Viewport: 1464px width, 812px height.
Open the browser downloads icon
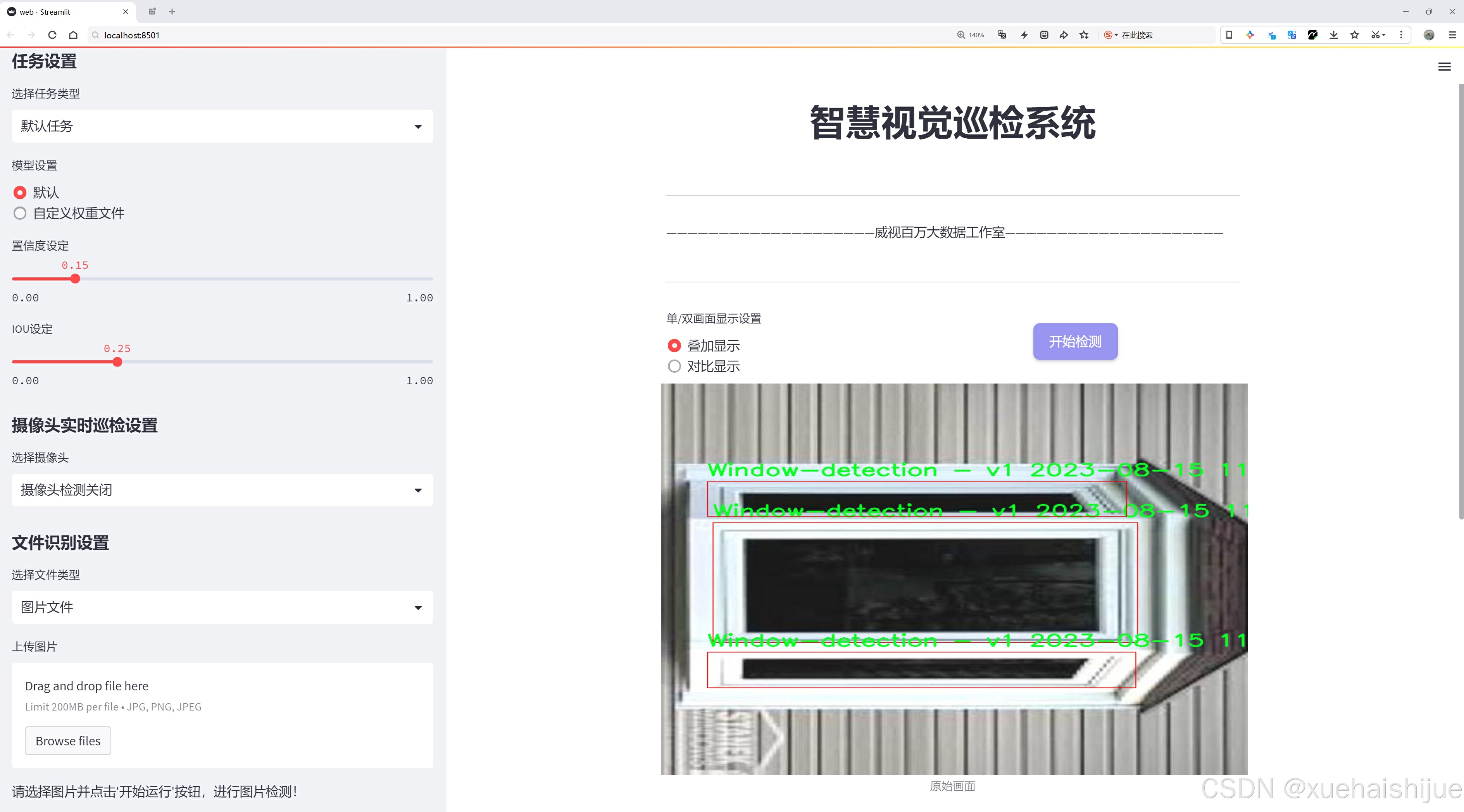[1334, 34]
